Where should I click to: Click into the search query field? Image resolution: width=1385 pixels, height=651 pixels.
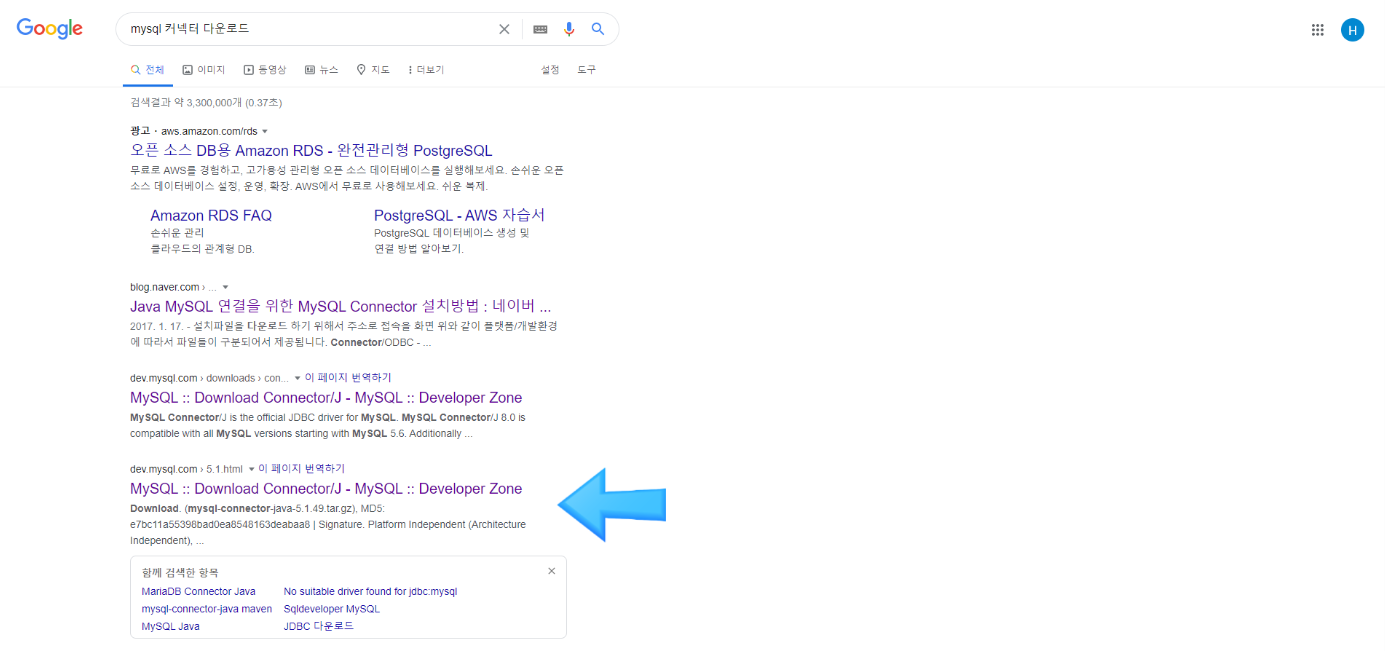click(310, 29)
